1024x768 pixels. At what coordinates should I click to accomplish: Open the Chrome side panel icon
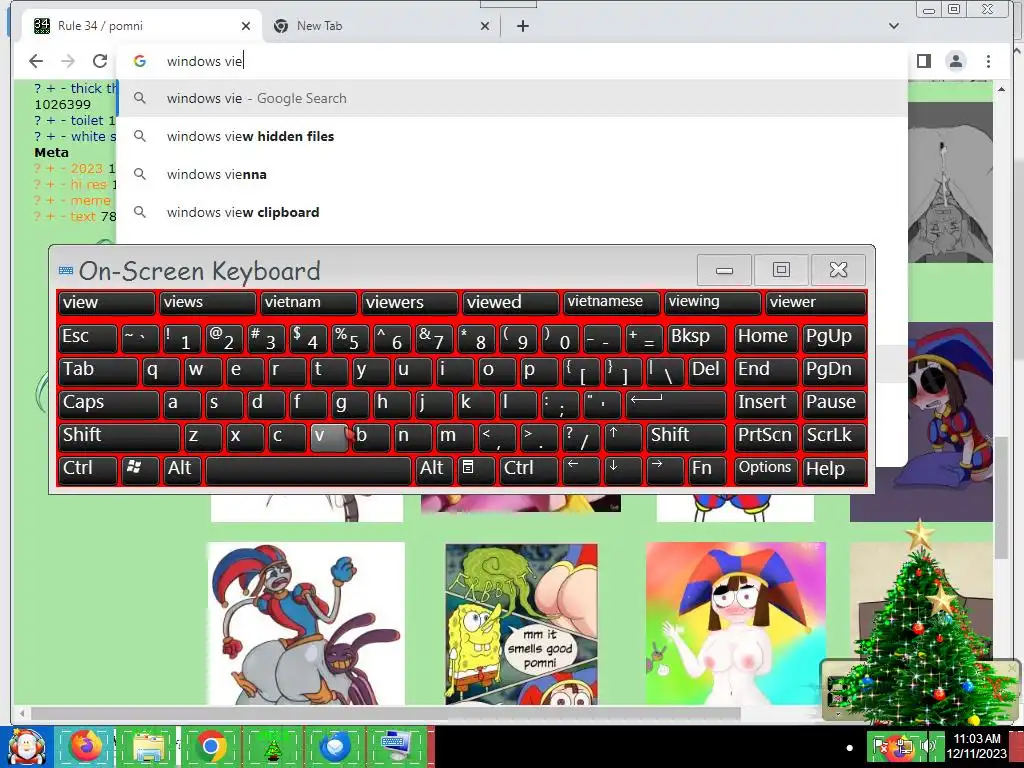tap(923, 61)
